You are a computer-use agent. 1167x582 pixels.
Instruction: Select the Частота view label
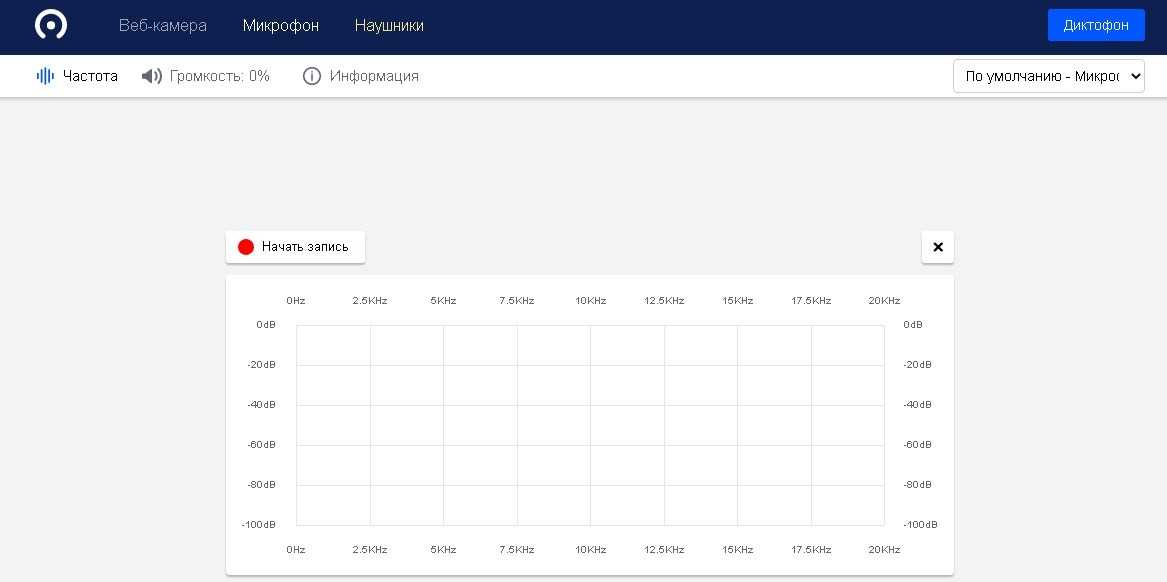pyautogui.click(x=90, y=76)
